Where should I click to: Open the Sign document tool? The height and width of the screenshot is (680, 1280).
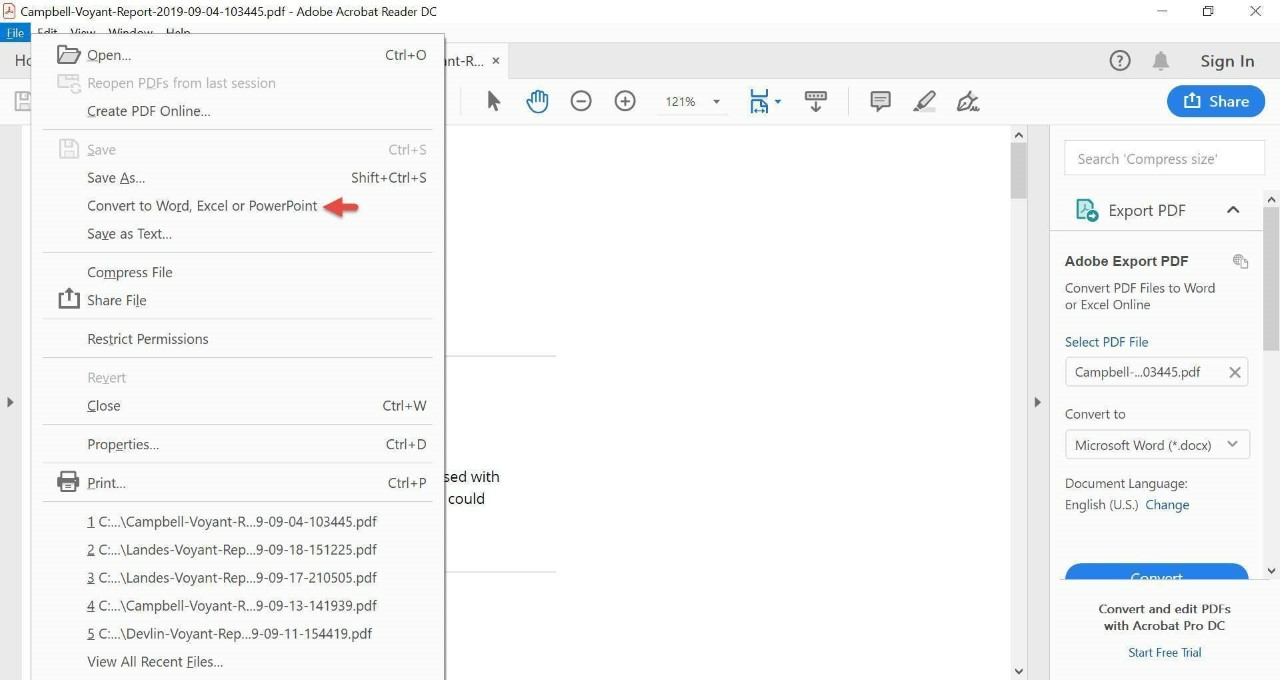[x=968, y=101]
